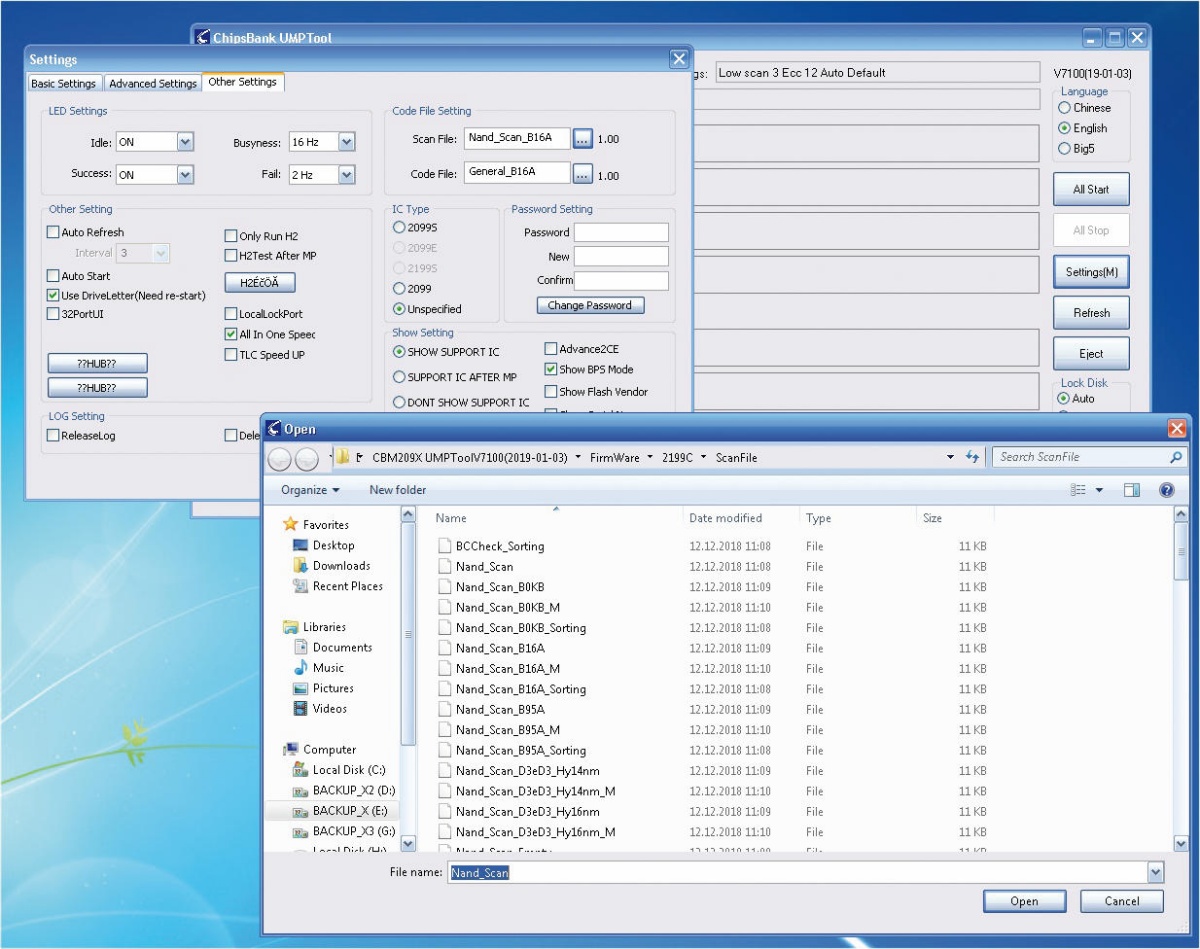Open help with the question mark icon
Image resolution: width=1200 pixels, height=949 pixels.
tap(1166, 490)
